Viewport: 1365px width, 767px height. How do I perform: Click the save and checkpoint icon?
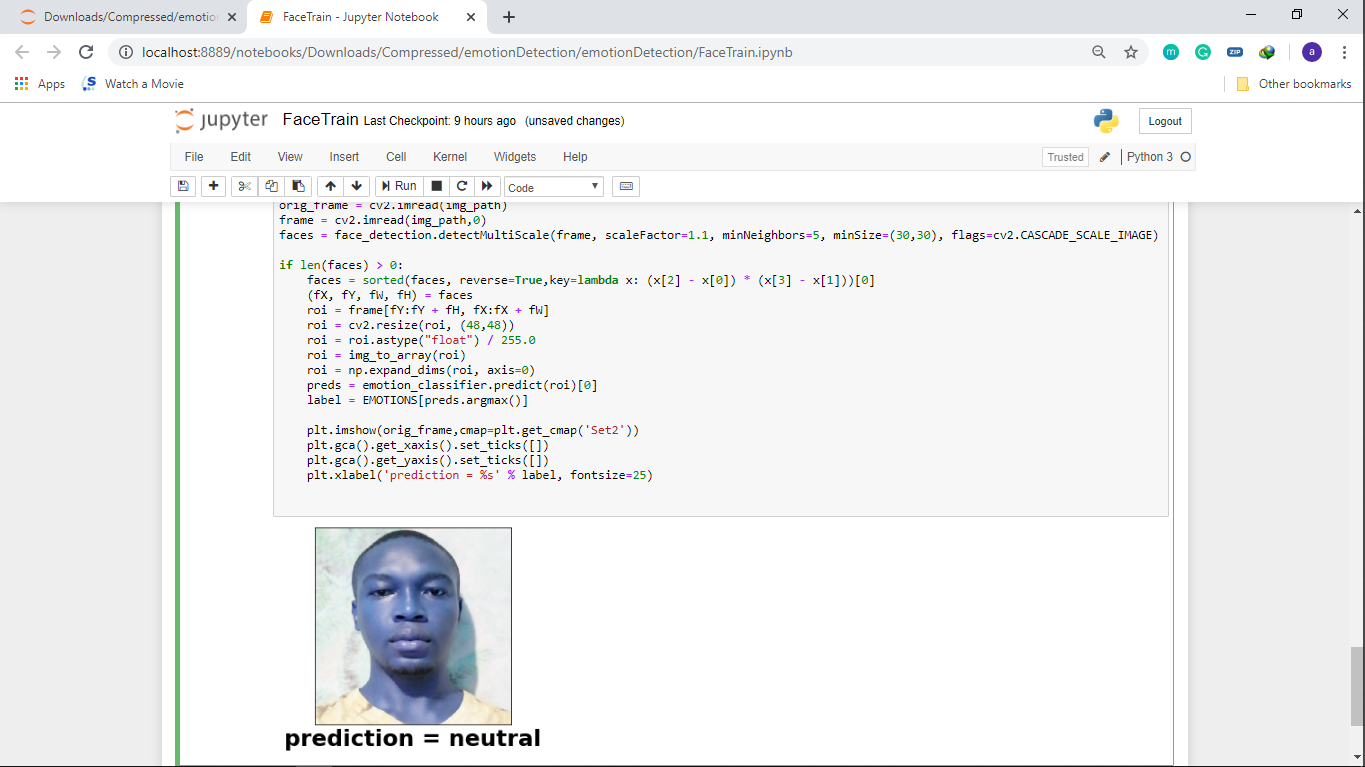click(x=183, y=186)
